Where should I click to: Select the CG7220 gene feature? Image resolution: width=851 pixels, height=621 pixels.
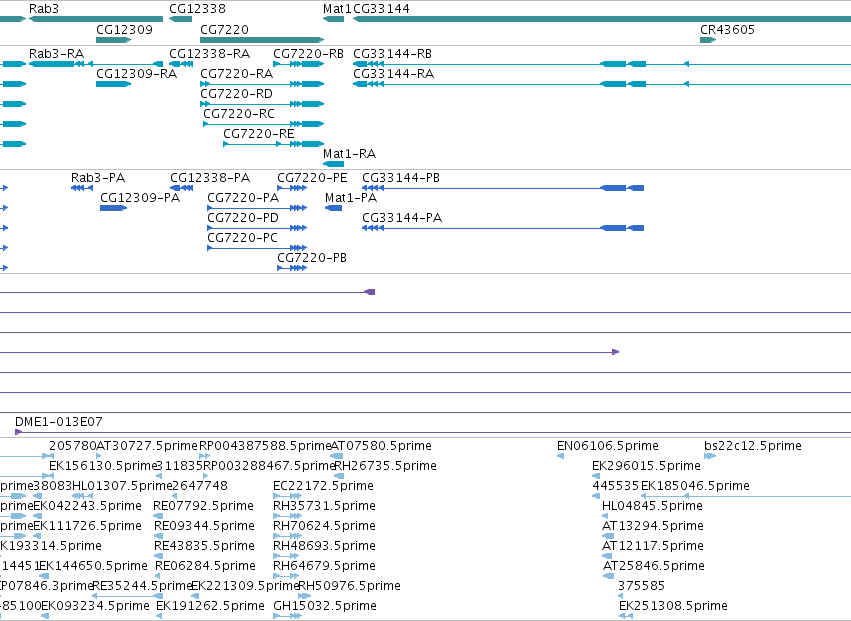pyautogui.click(x=262, y=40)
